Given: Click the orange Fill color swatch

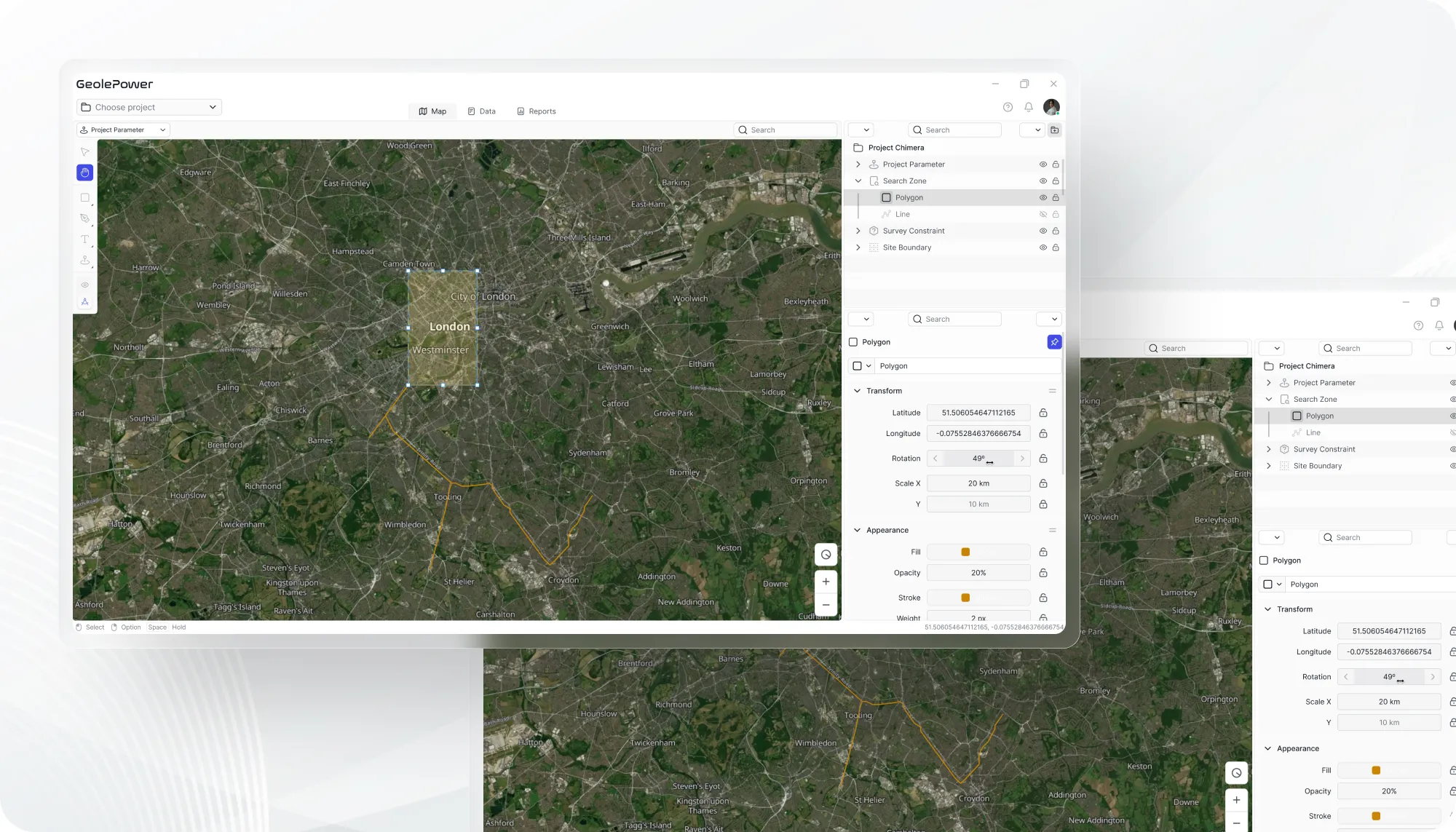Looking at the screenshot, I should point(965,552).
